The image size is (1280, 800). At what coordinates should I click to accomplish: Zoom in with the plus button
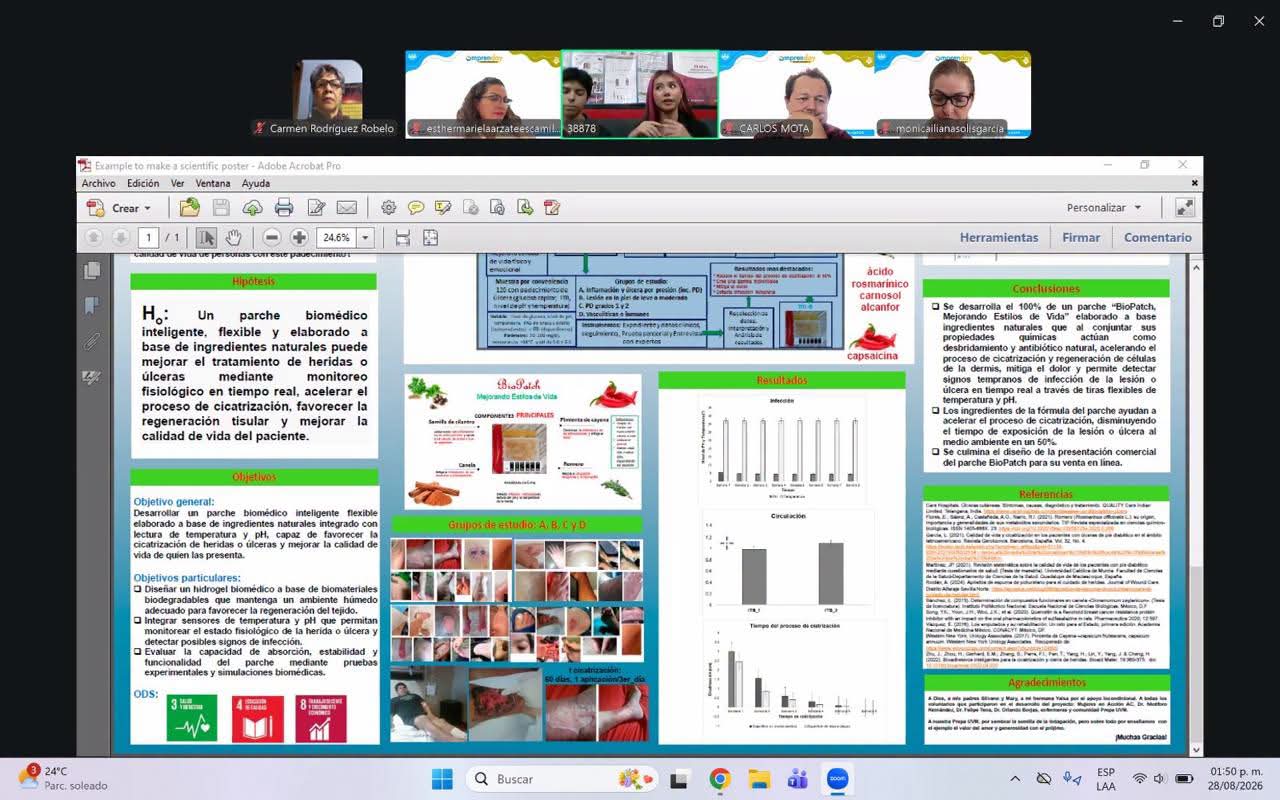click(299, 237)
